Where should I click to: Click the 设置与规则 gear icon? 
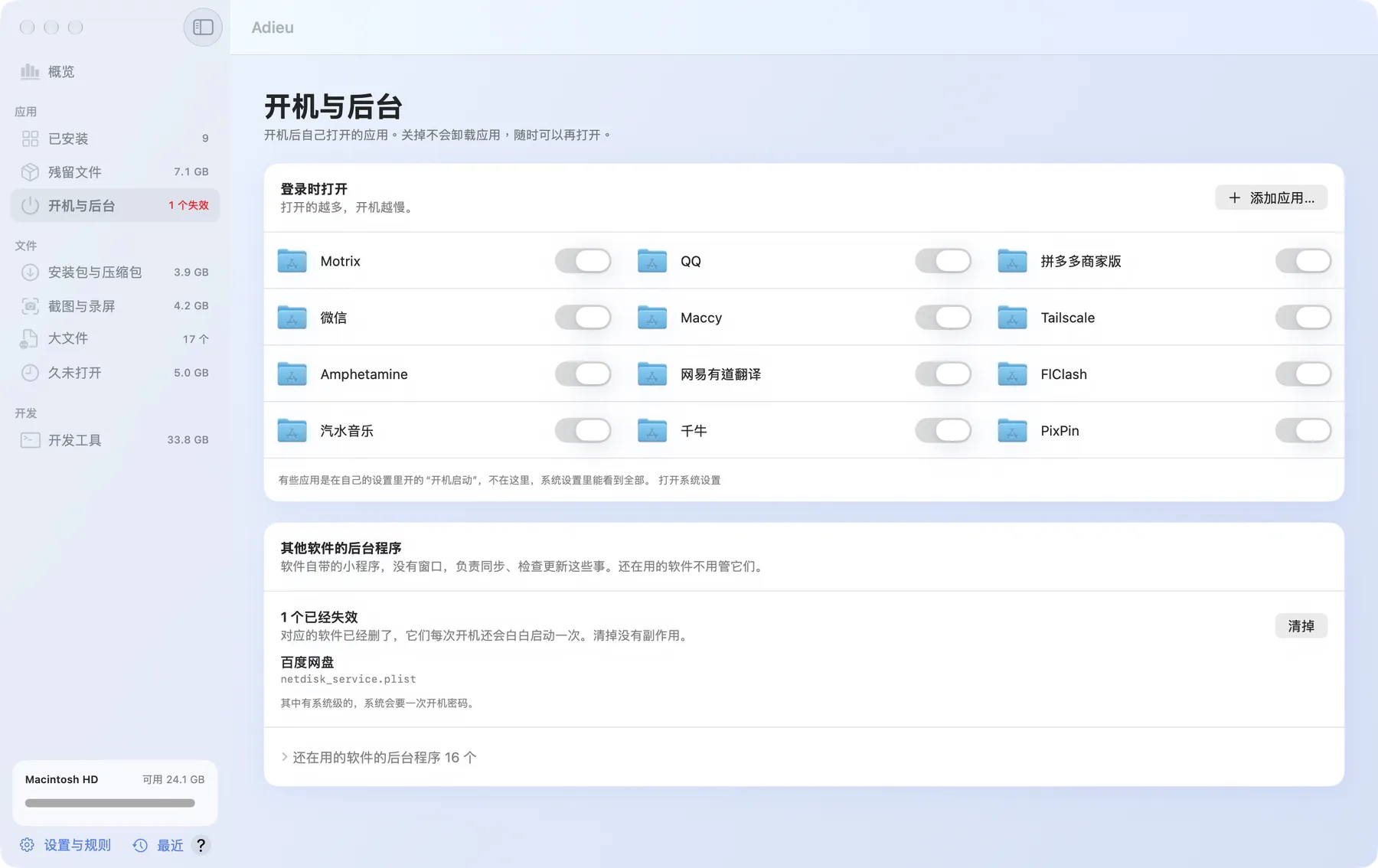[27, 845]
